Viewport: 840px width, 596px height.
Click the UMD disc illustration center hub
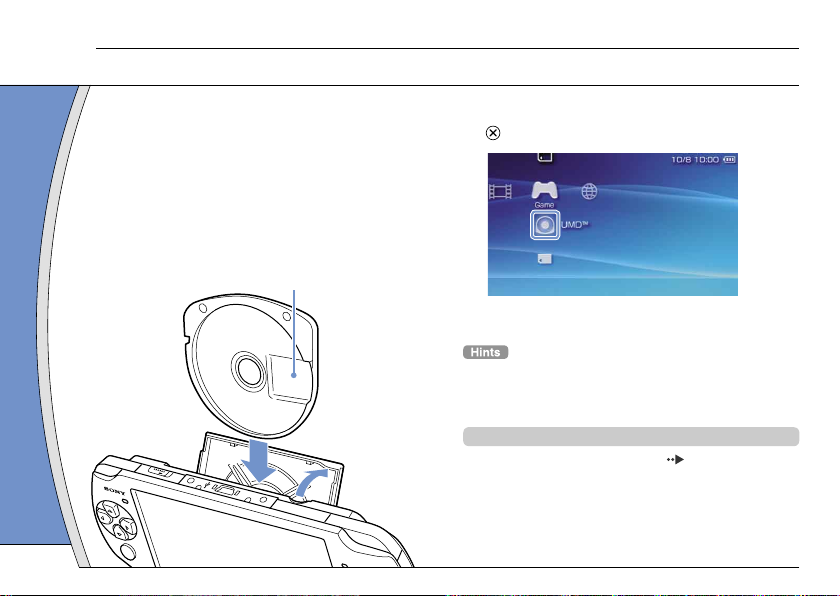(x=249, y=371)
